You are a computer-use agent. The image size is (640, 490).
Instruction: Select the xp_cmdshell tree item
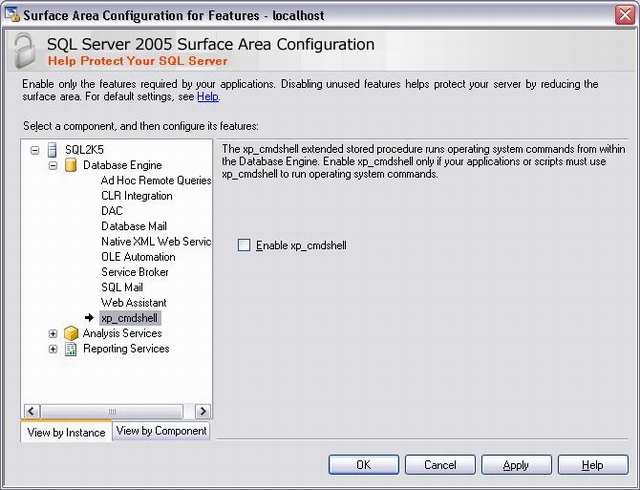130,318
